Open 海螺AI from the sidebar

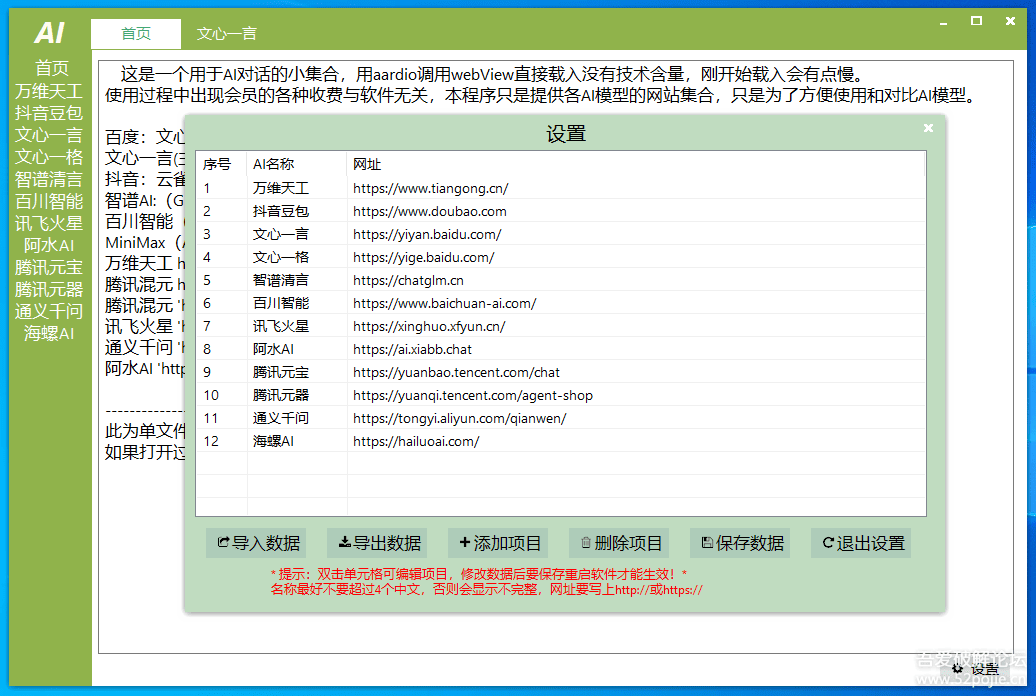click(x=48, y=333)
